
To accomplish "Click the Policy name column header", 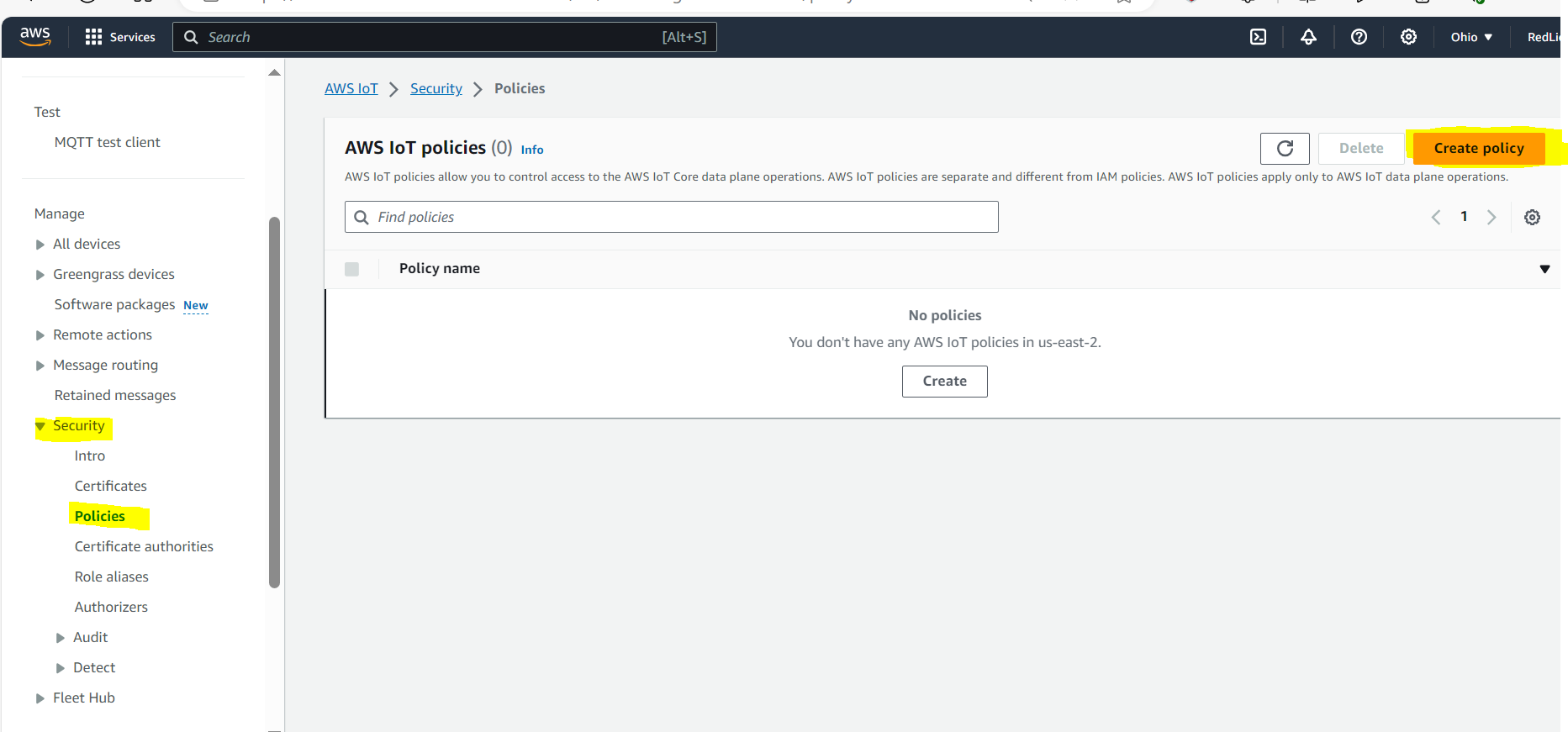I will click(x=440, y=268).
